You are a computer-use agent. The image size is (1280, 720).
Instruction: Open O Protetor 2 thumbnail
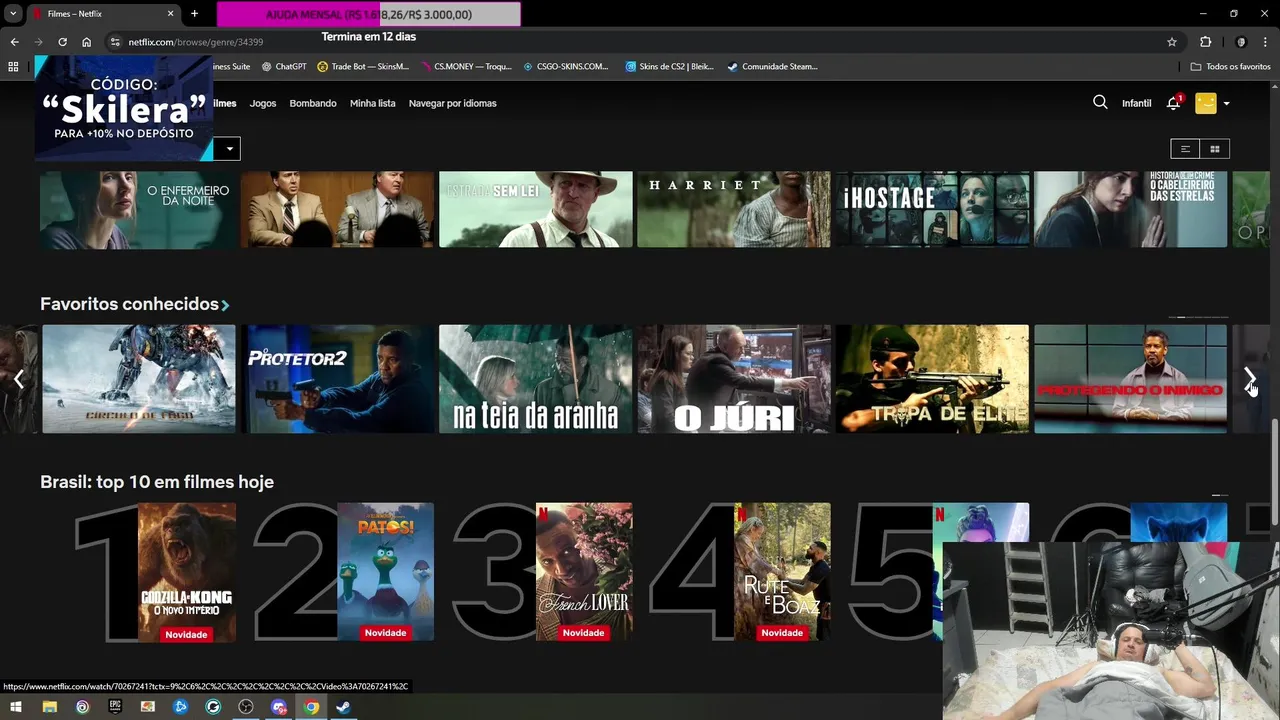tap(337, 379)
